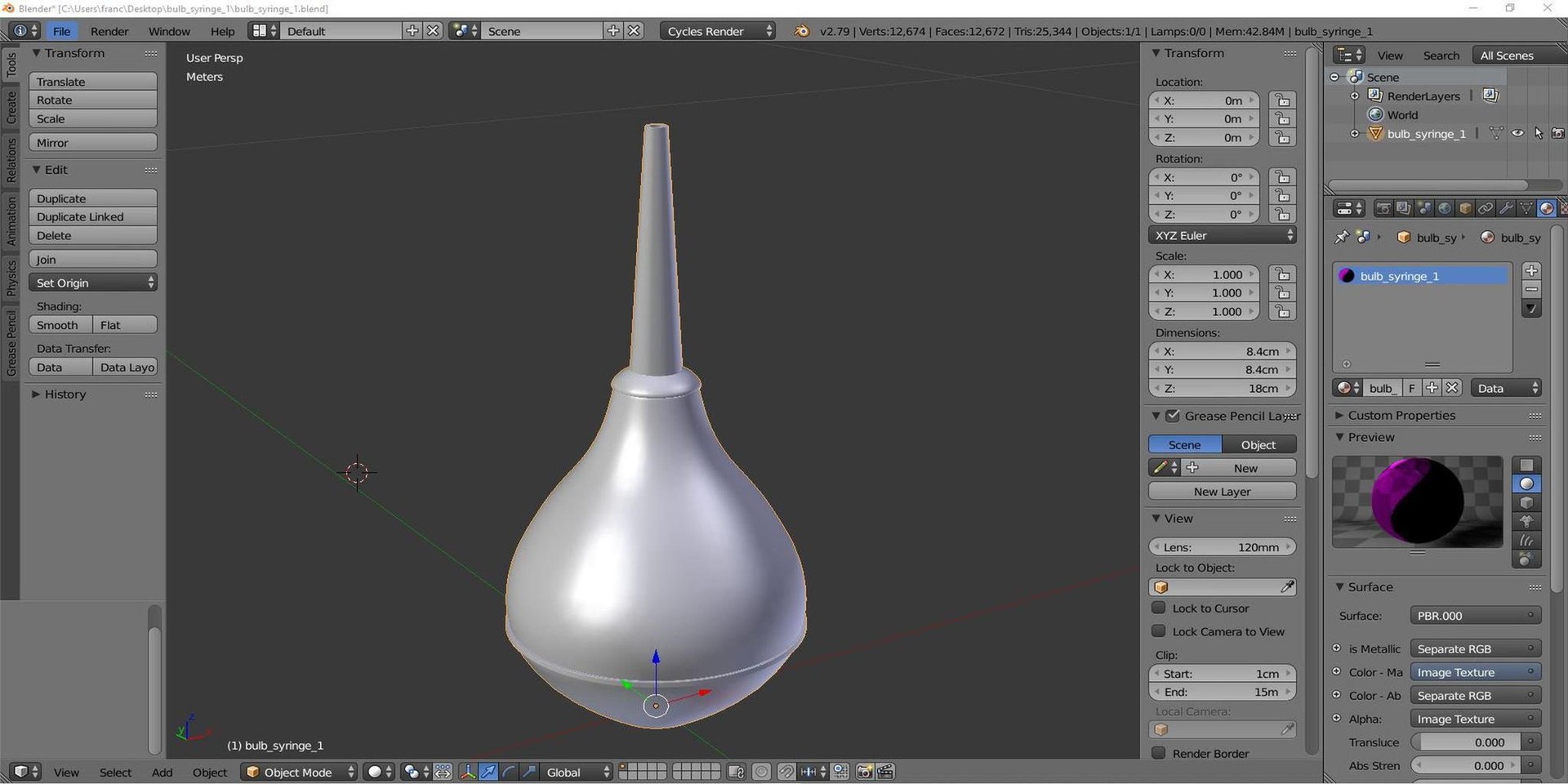The height and width of the screenshot is (784, 1568).
Task: Adjust the Abs Stren value slider
Action: [x=1466, y=766]
